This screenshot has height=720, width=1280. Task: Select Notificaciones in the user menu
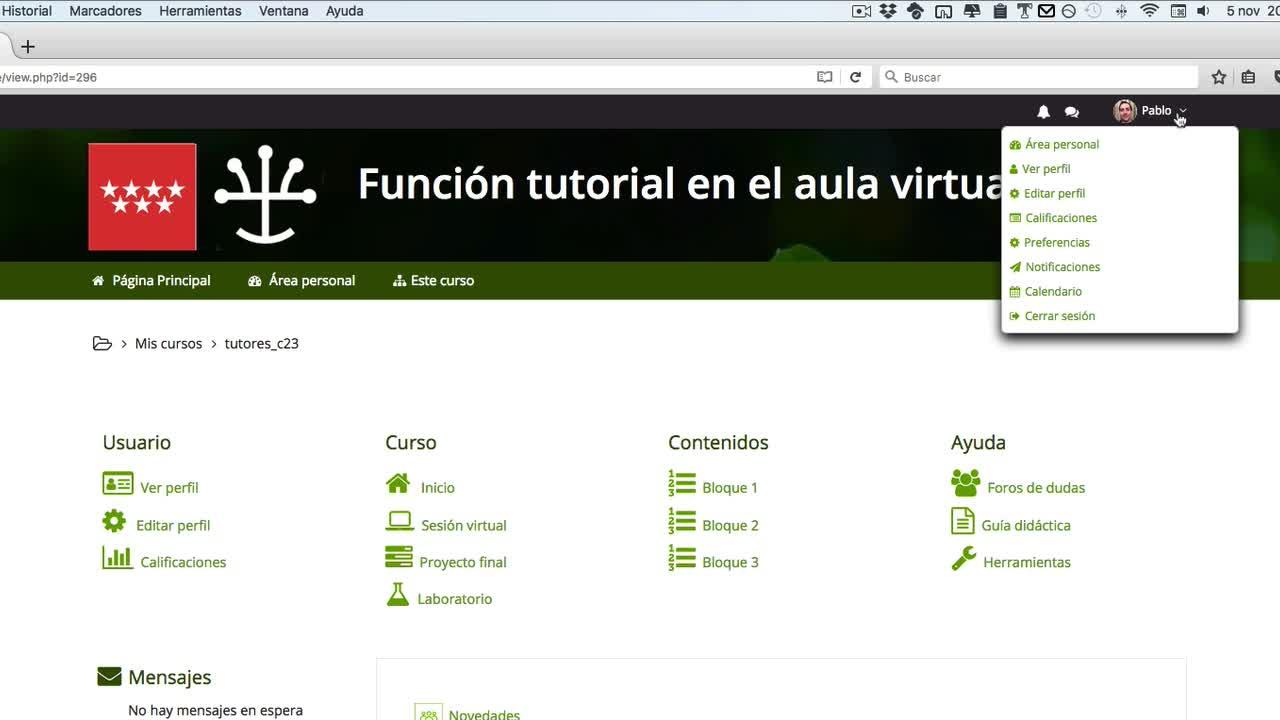coord(1063,267)
